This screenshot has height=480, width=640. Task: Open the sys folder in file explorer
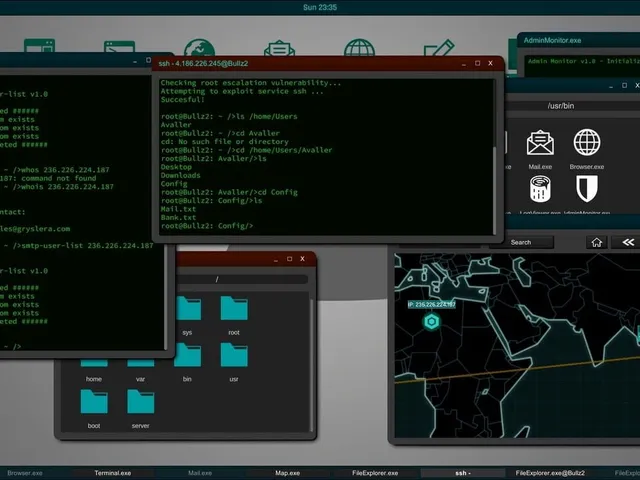[x=187, y=309]
